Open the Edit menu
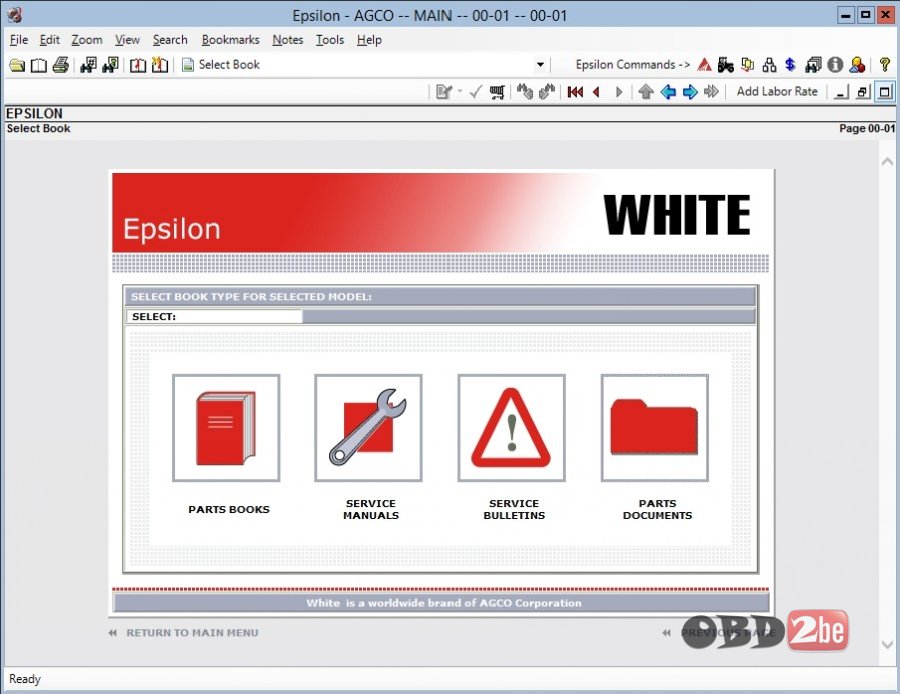This screenshot has width=900, height=694. tap(49, 40)
